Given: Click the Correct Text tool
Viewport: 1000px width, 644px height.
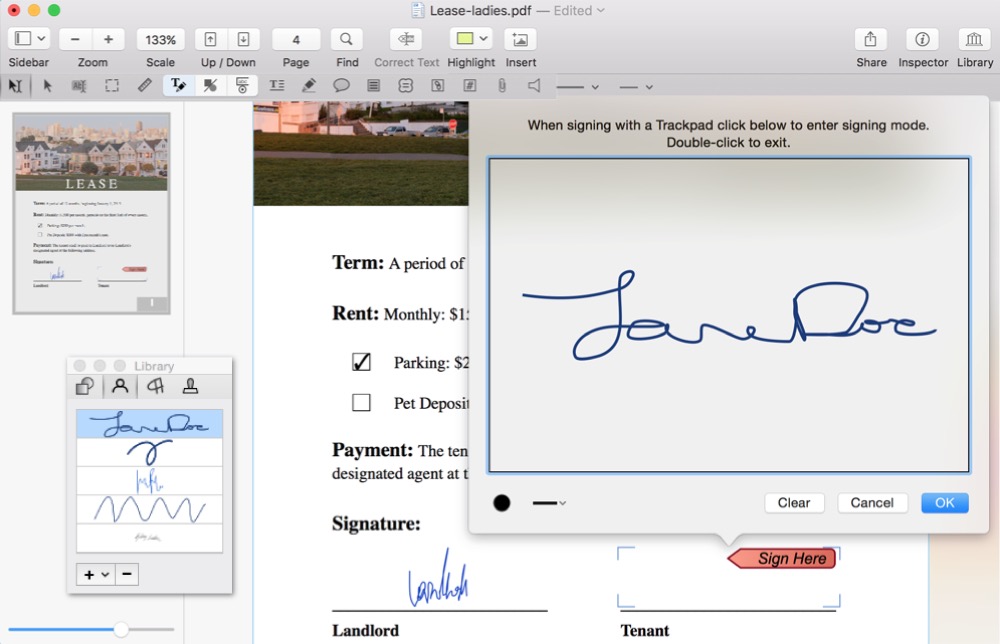Looking at the screenshot, I should click(406, 40).
